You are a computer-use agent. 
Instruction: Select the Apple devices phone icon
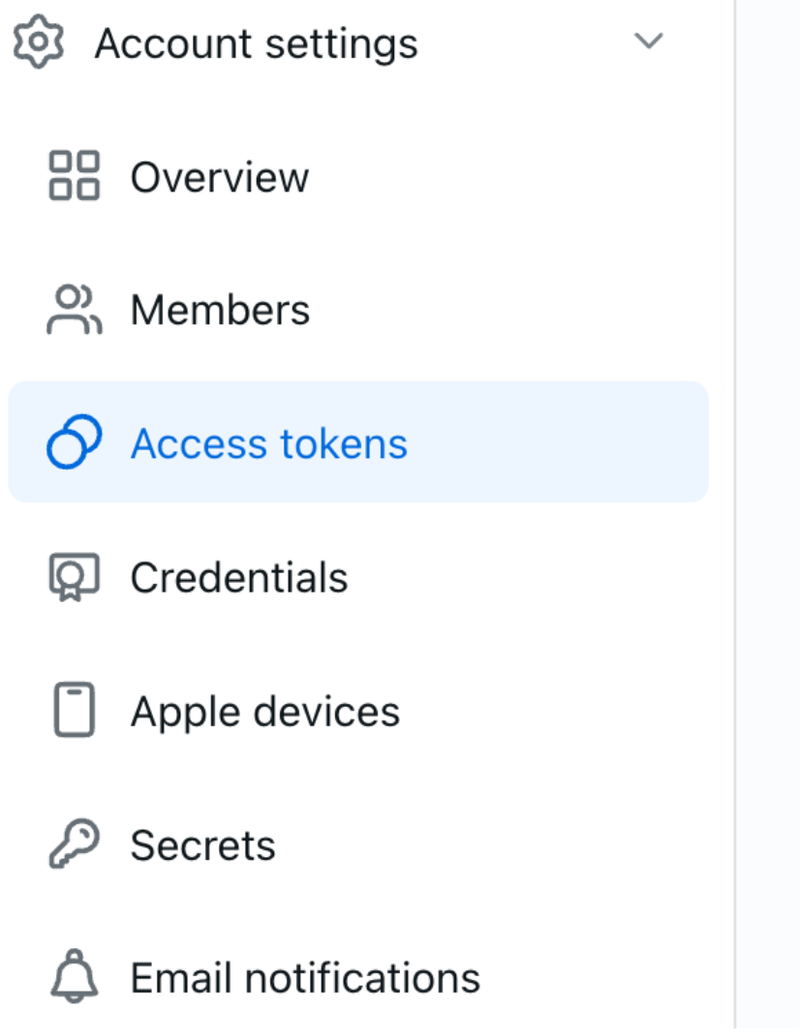(x=74, y=710)
